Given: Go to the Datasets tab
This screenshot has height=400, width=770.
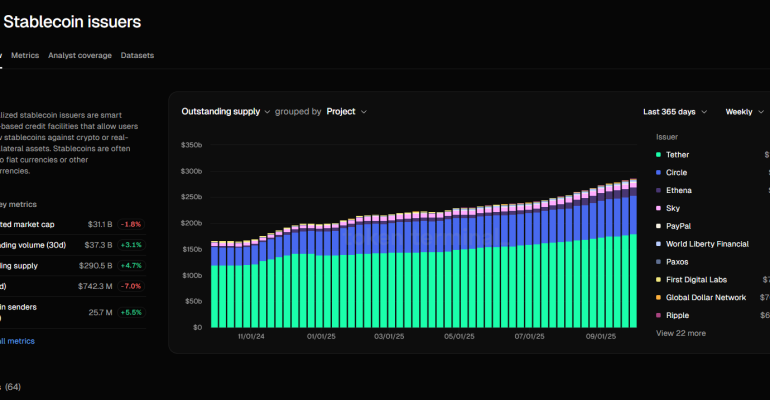Looking at the screenshot, I should click(137, 55).
